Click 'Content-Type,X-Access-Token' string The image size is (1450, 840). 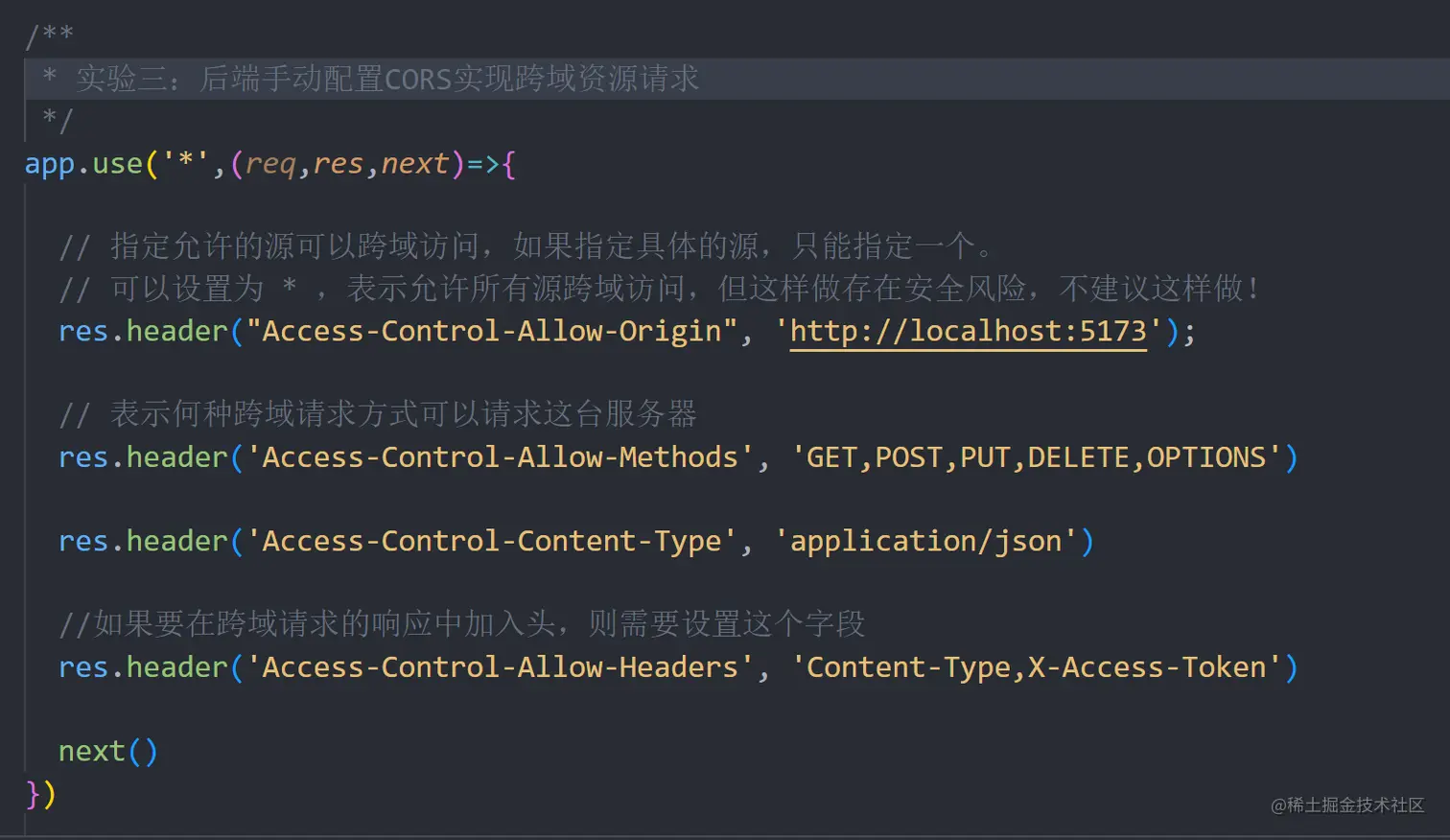click(x=1037, y=667)
